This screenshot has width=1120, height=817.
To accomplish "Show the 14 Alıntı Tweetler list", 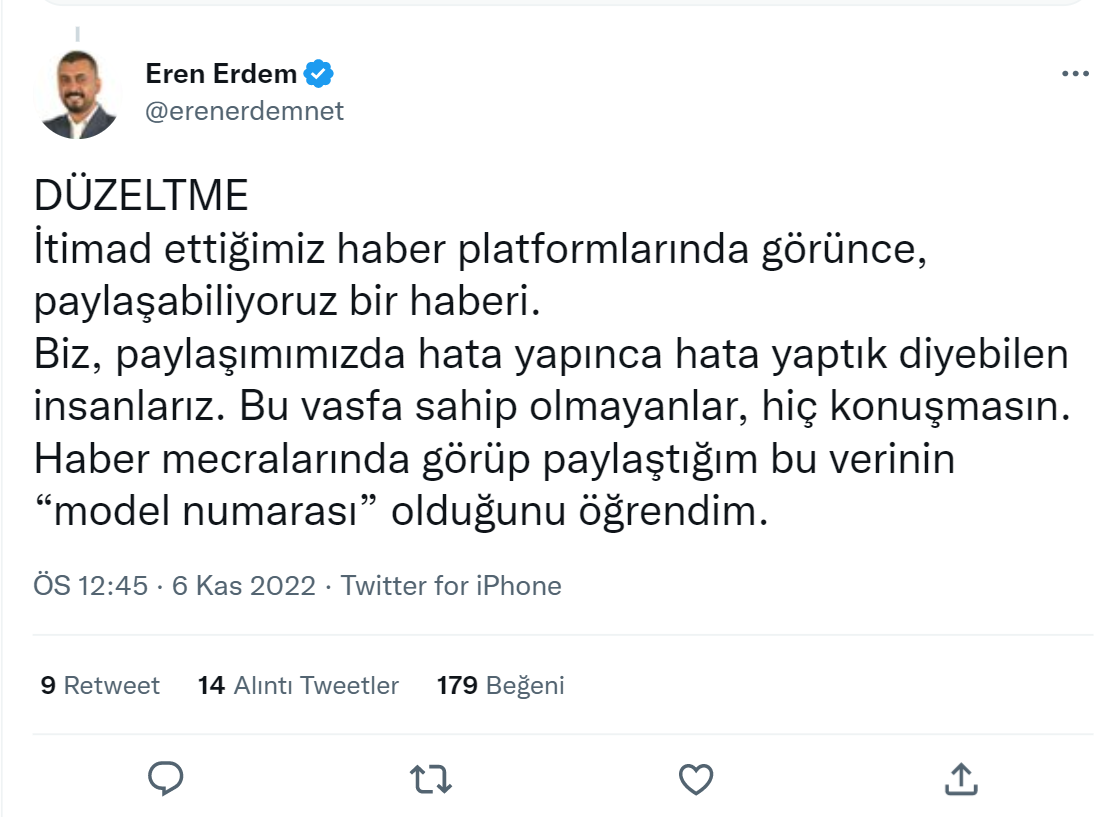I will (298, 685).
